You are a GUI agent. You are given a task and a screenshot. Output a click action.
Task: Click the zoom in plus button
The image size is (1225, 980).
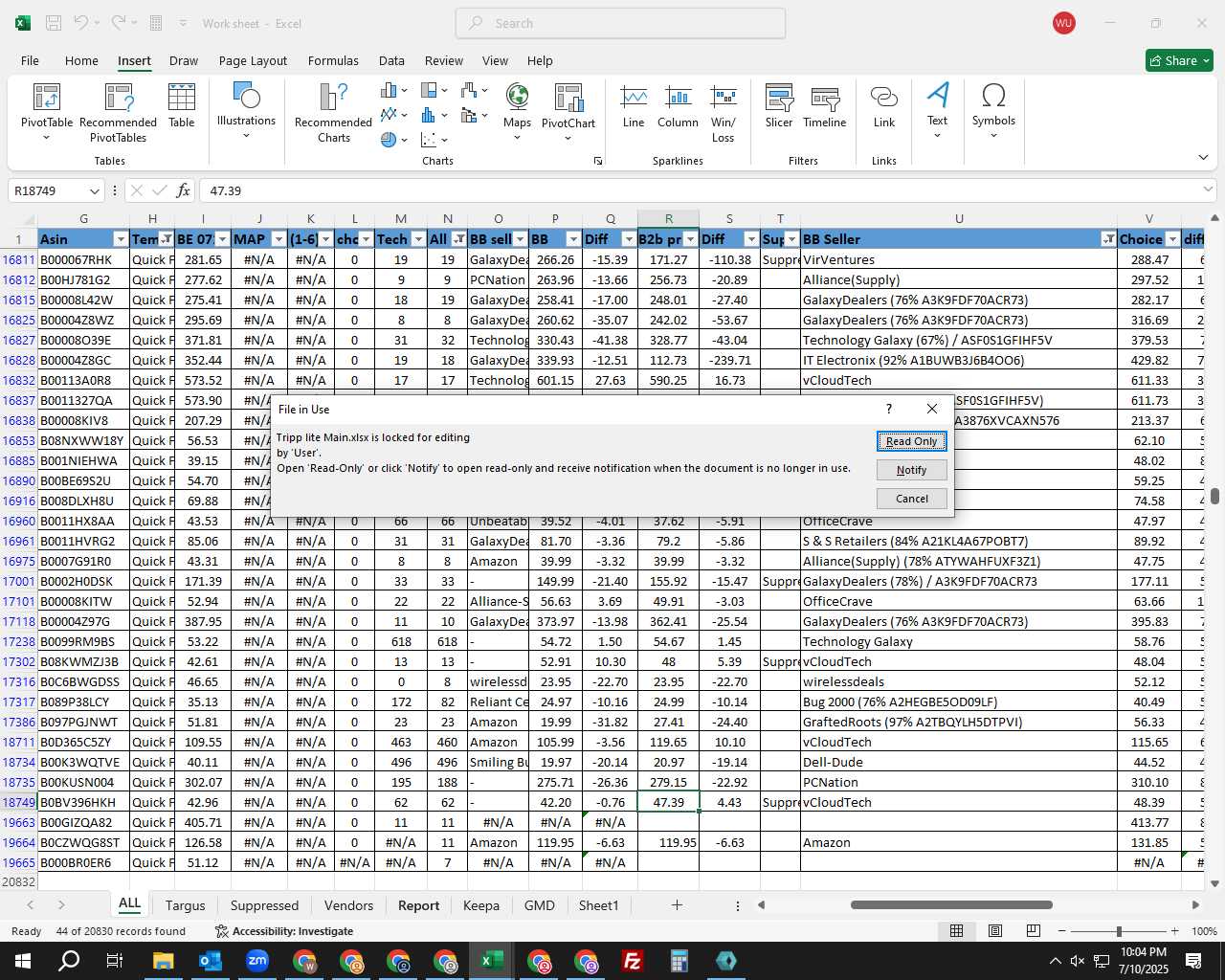pyautogui.click(x=1174, y=931)
